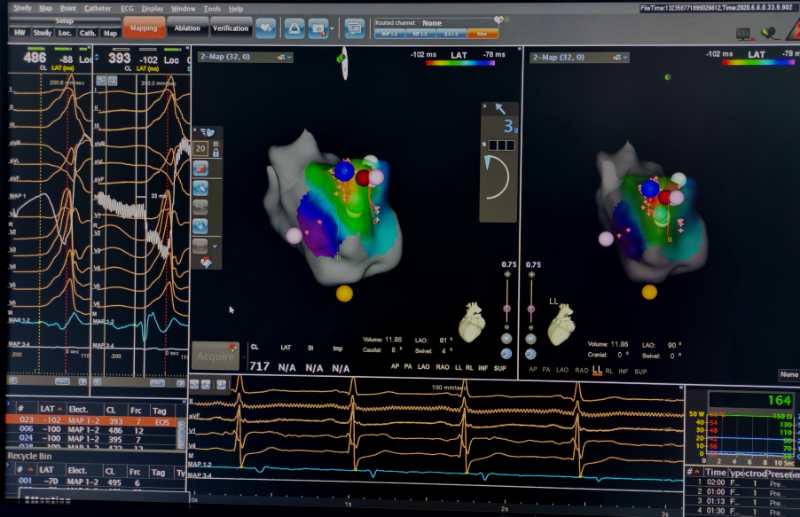This screenshot has height=517, width=800.
Task: Click the left map blue globe icon
Action: tap(506, 353)
